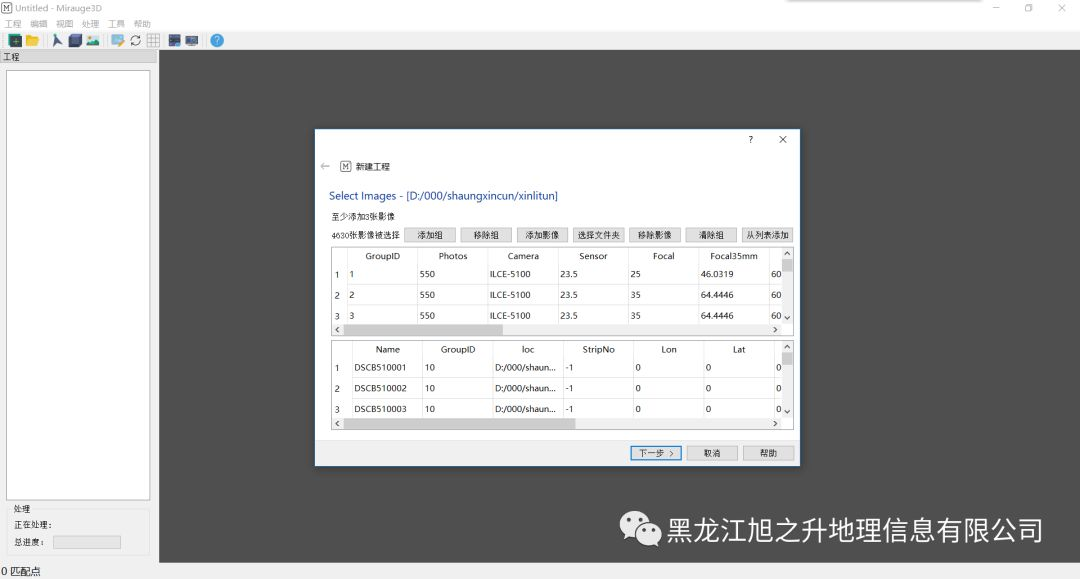Image resolution: width=1080 pixels, height=579 pixels.
Task: Click the first dark display panel icon
Action: pyautogui.click(x=174, y=40)
